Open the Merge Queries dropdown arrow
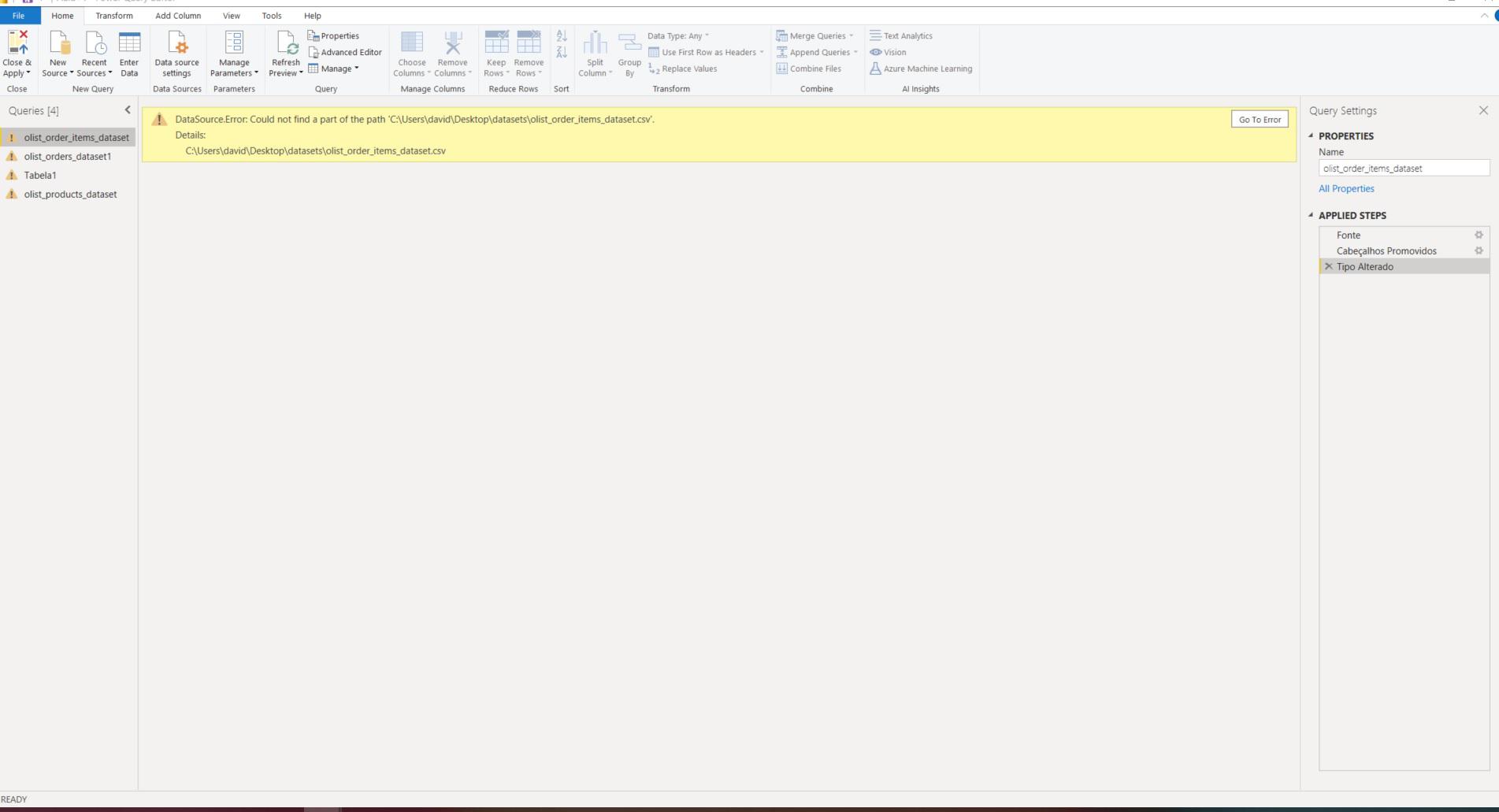This screenshot has width=1499, height=812. [x=852, y=35]
